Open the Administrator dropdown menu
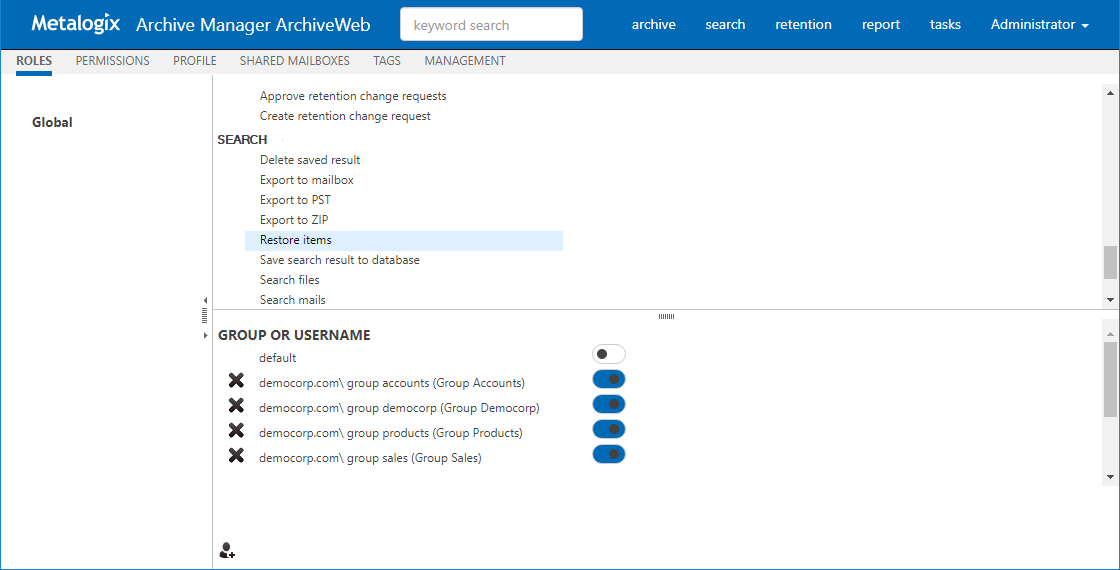 coord(1039,25)
